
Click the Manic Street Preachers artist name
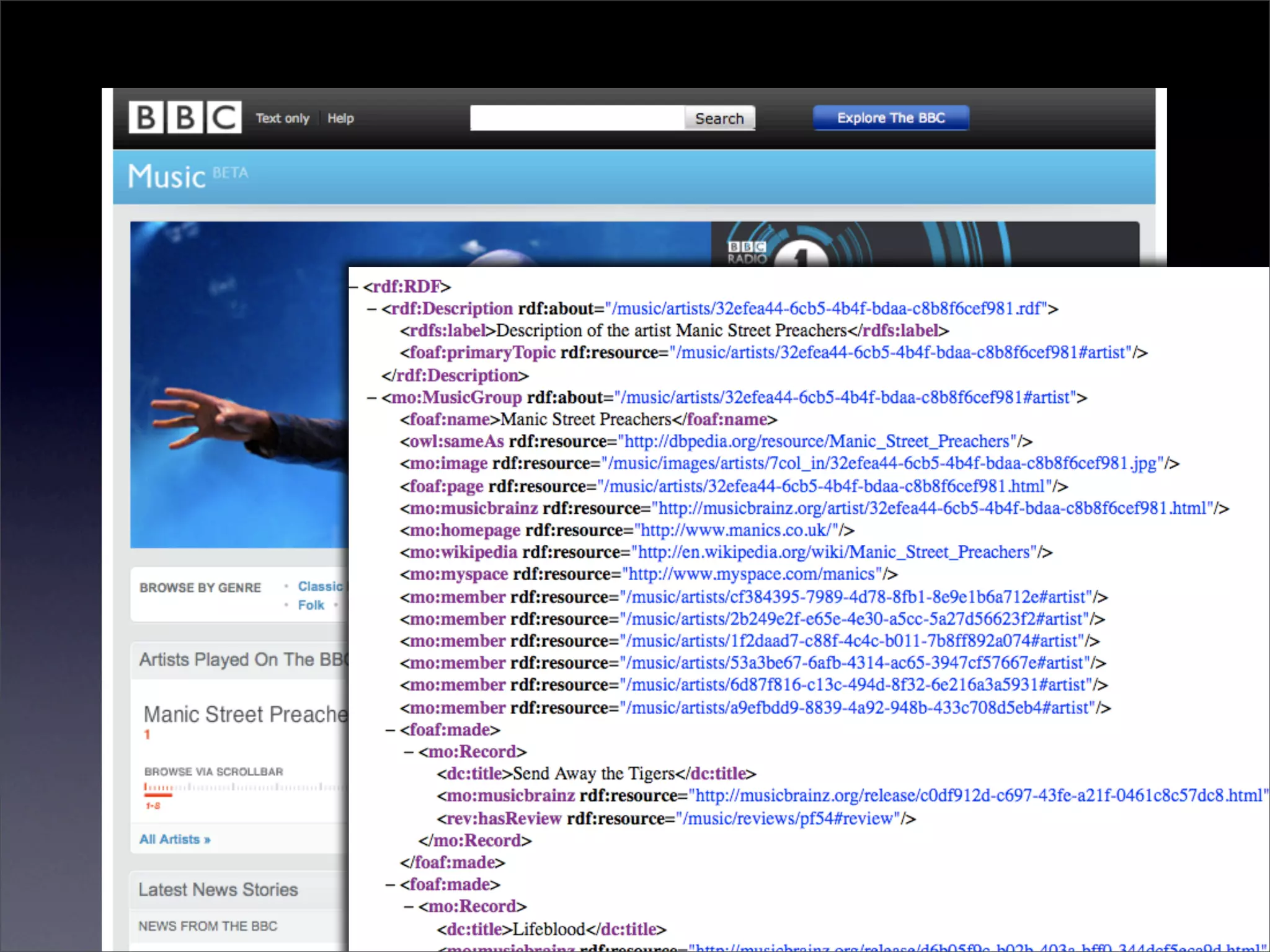pos(246,714)
